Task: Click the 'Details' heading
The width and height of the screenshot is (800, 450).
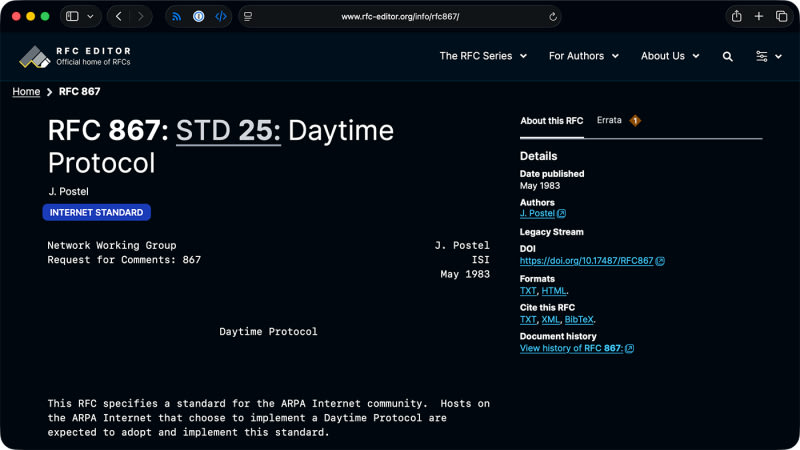Action: (538, 156)
